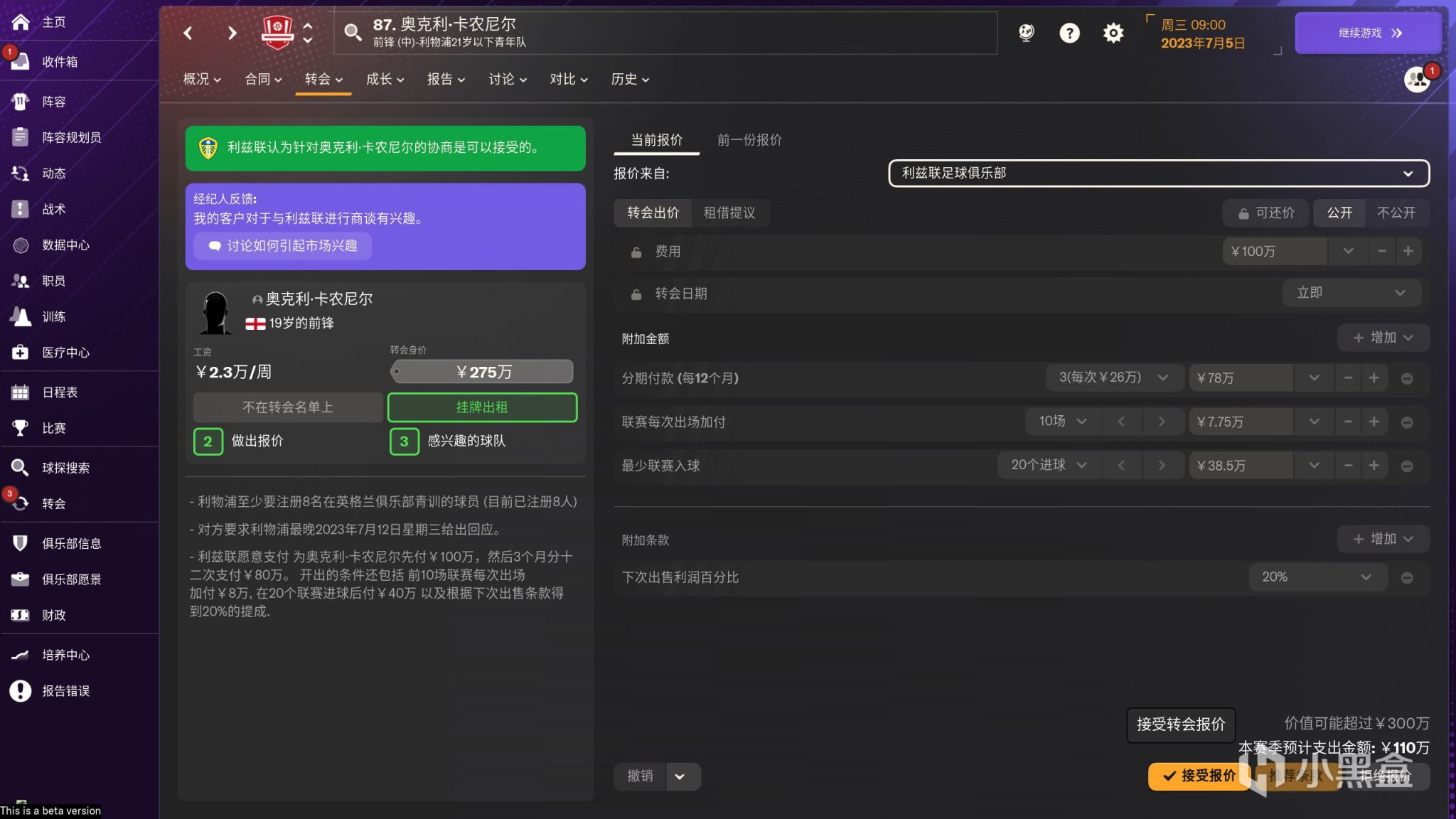Open 报价来自 利兹联足球俱乐部 dropdown

pyautogui.click(x=1159, y=173)
